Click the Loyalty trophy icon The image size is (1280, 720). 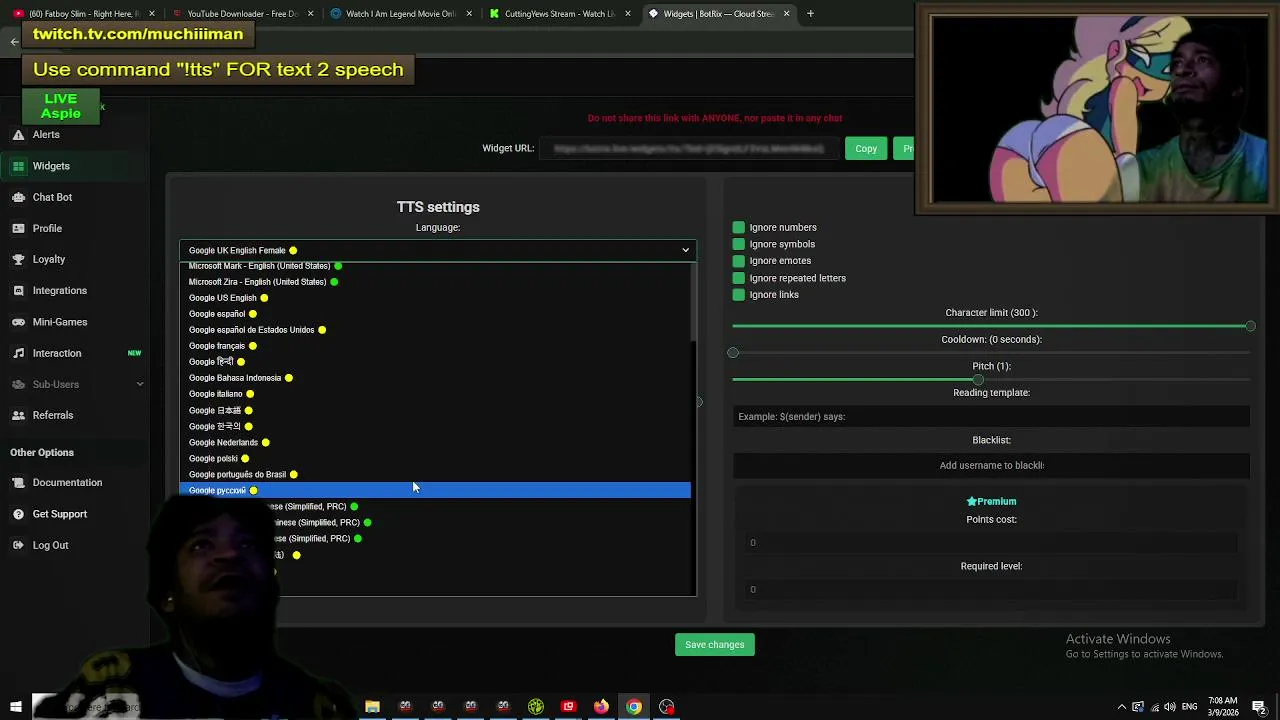click(19, 259)
